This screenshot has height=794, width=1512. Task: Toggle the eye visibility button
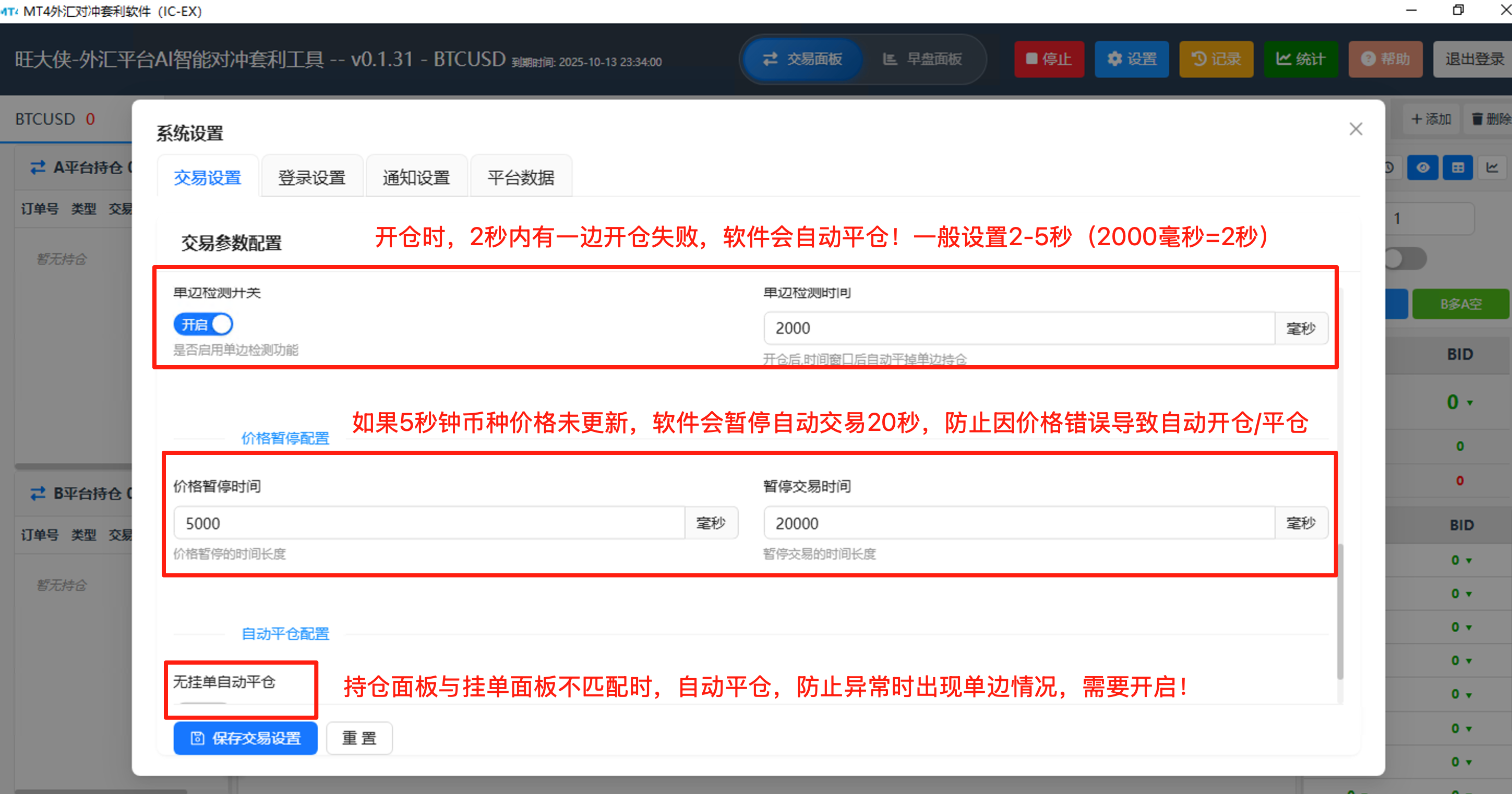[1423, 168]
